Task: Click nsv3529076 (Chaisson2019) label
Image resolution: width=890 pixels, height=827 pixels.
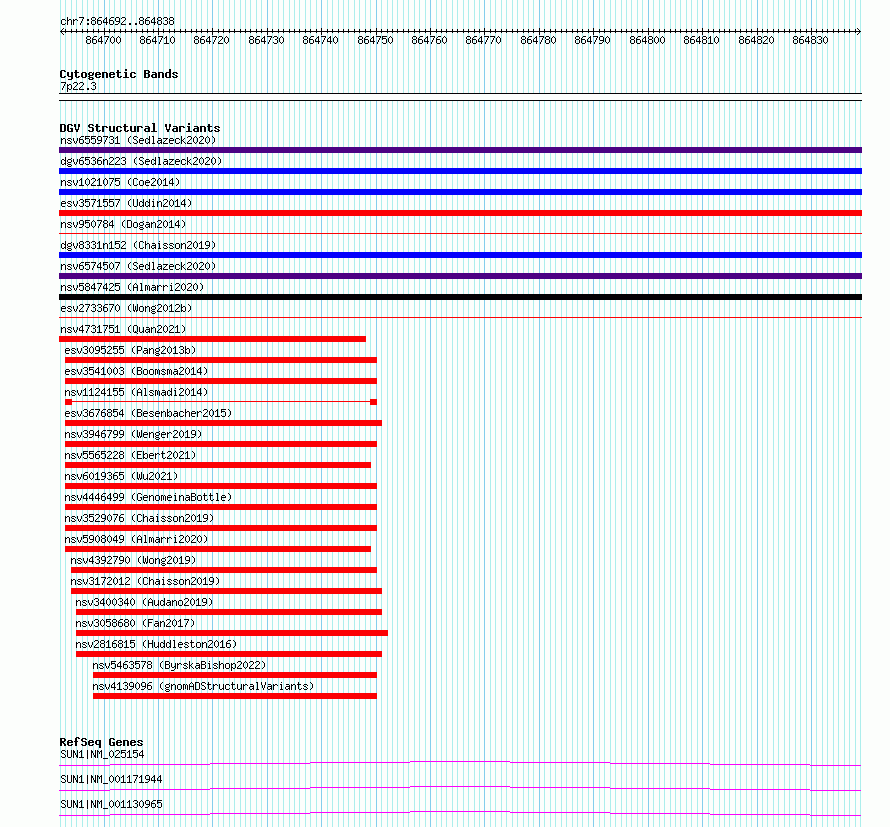Action: [139, 518]
